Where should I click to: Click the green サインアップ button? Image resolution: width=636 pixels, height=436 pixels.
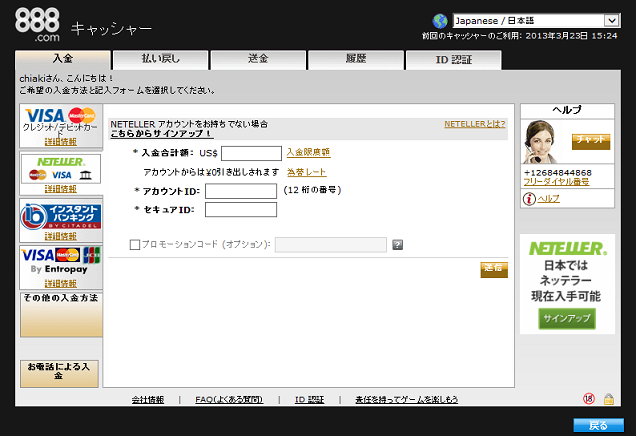click(567, 319)
